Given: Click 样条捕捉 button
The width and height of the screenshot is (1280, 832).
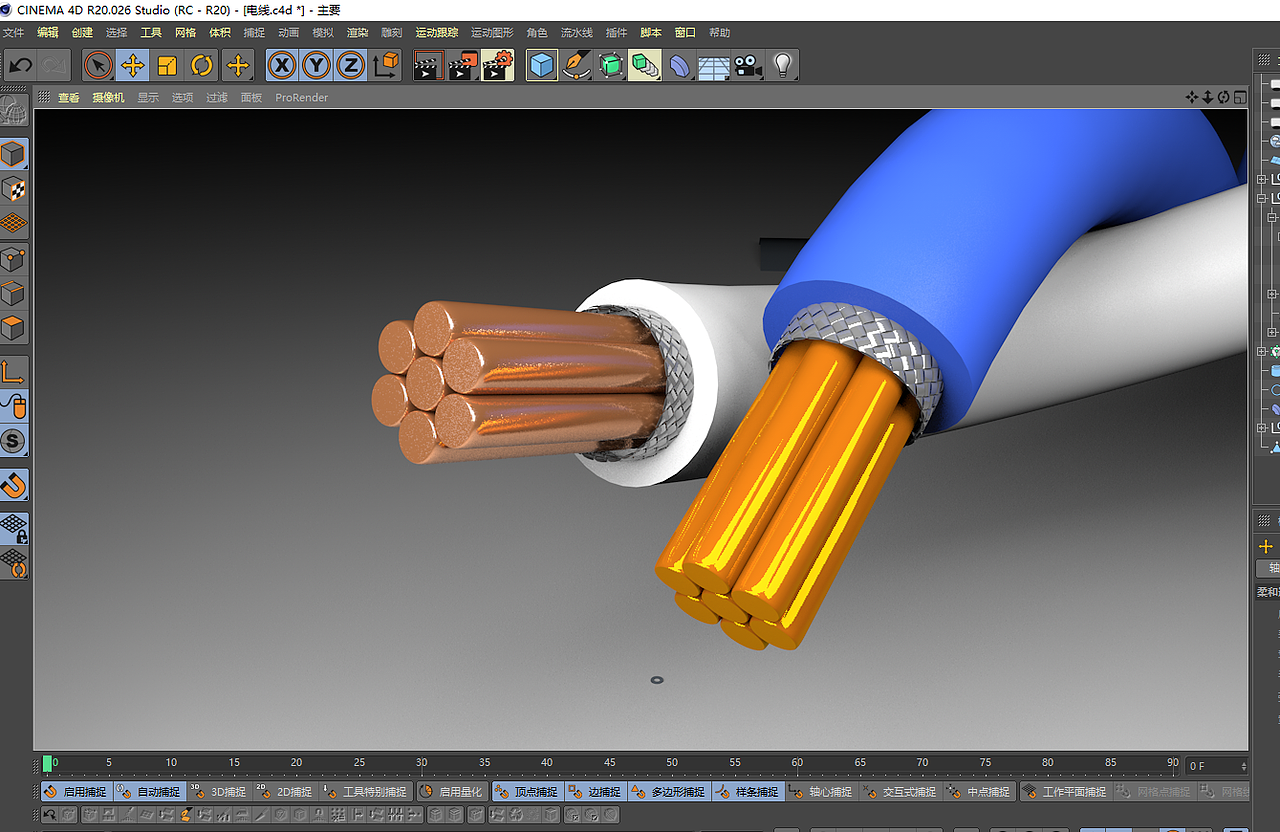Looking at the screenshot, I should [748, 792].
